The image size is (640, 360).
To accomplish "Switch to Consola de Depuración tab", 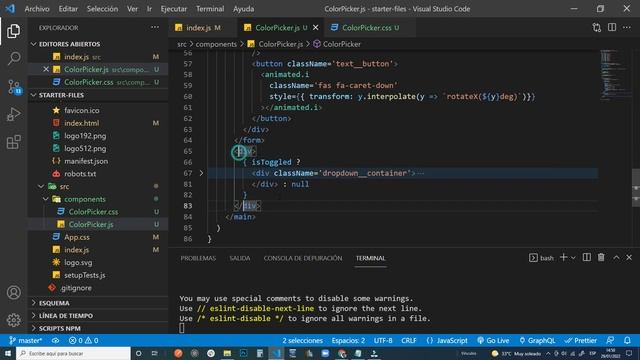I will coord(302,258).
